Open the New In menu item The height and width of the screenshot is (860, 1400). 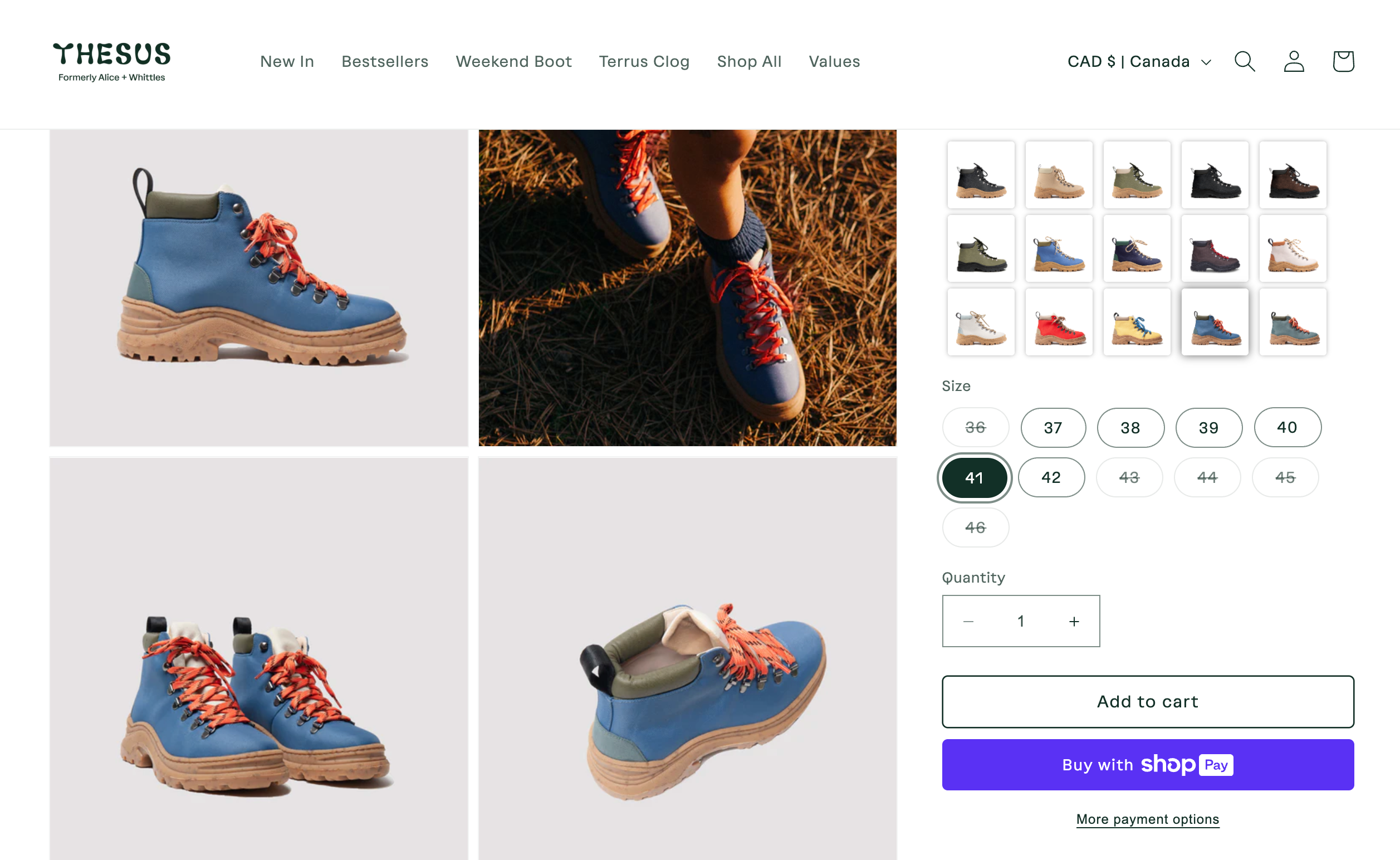pyautogui.click(x=287, y=61)
